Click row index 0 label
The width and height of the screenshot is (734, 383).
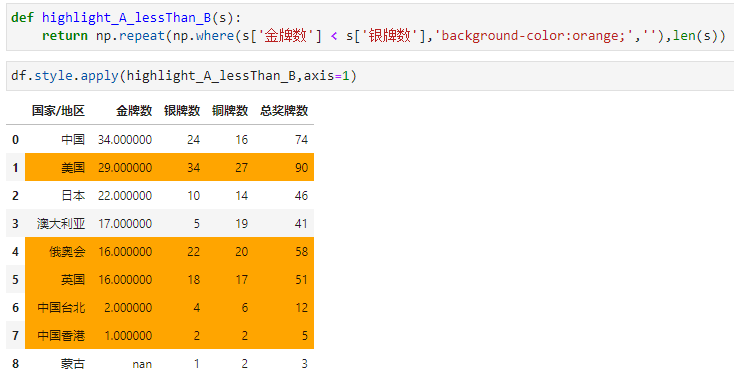(15, 140)
